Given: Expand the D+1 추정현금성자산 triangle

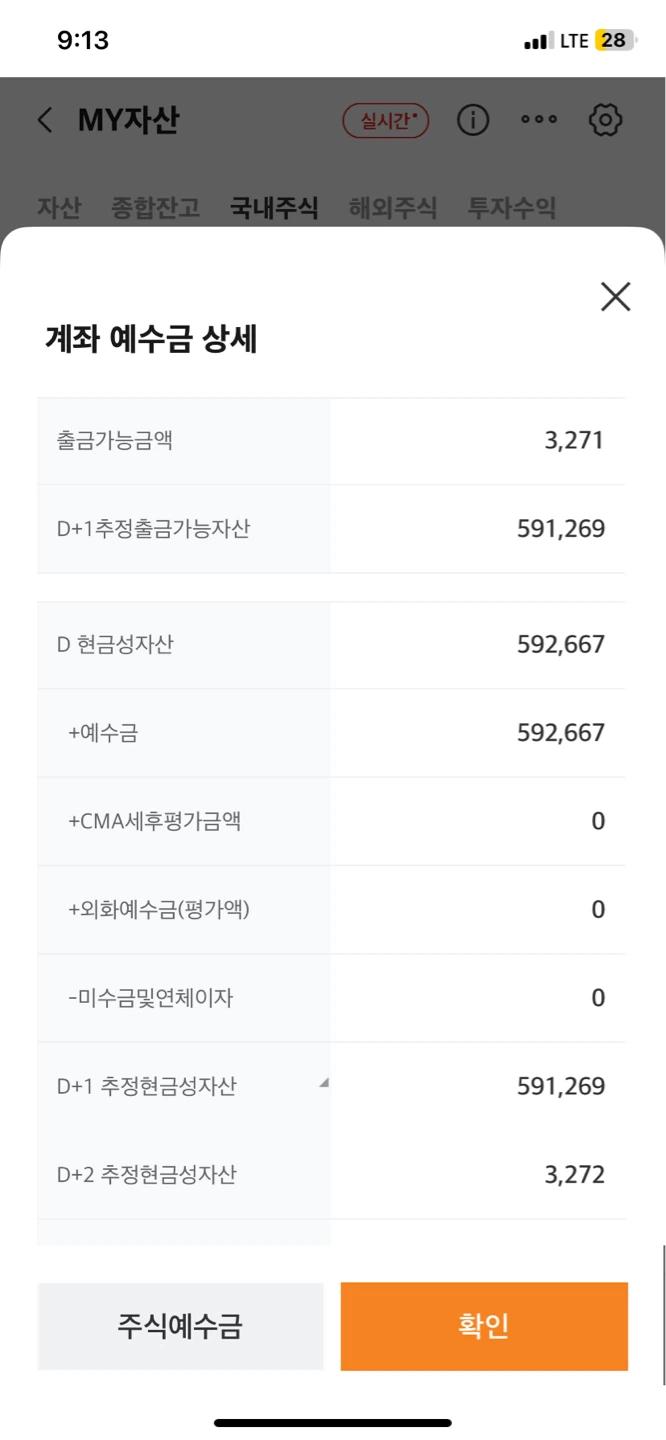Looking at the screenshot, I should (323, 1083).
